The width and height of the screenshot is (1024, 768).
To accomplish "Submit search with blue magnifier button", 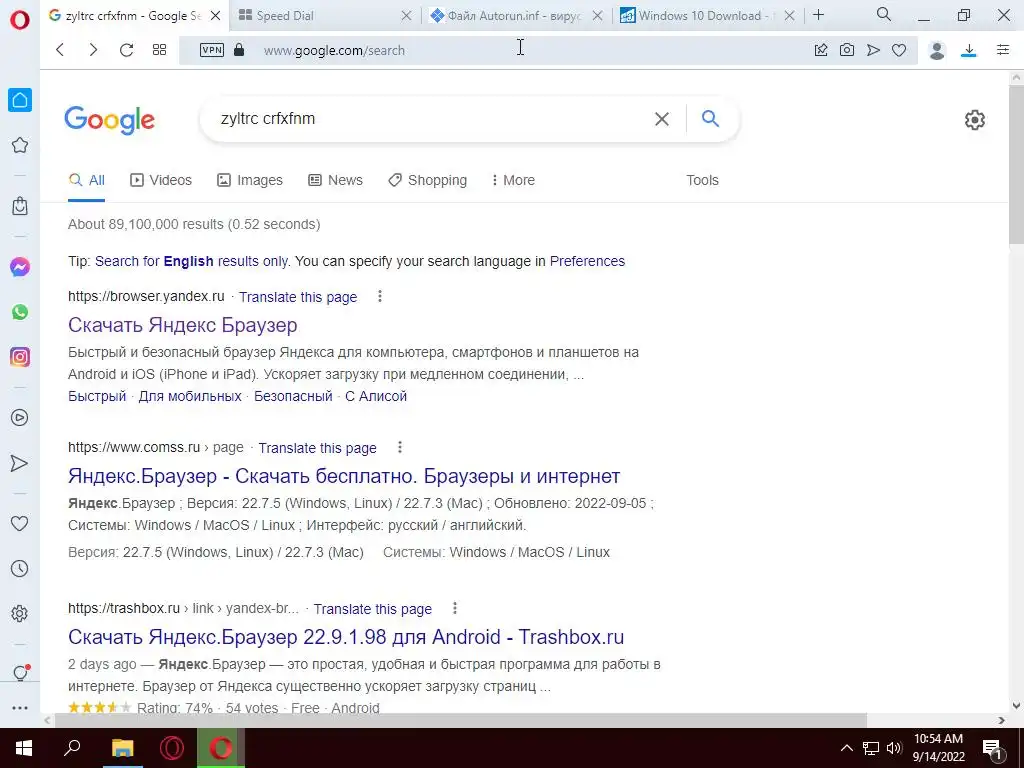I will (x=711, y=118).
